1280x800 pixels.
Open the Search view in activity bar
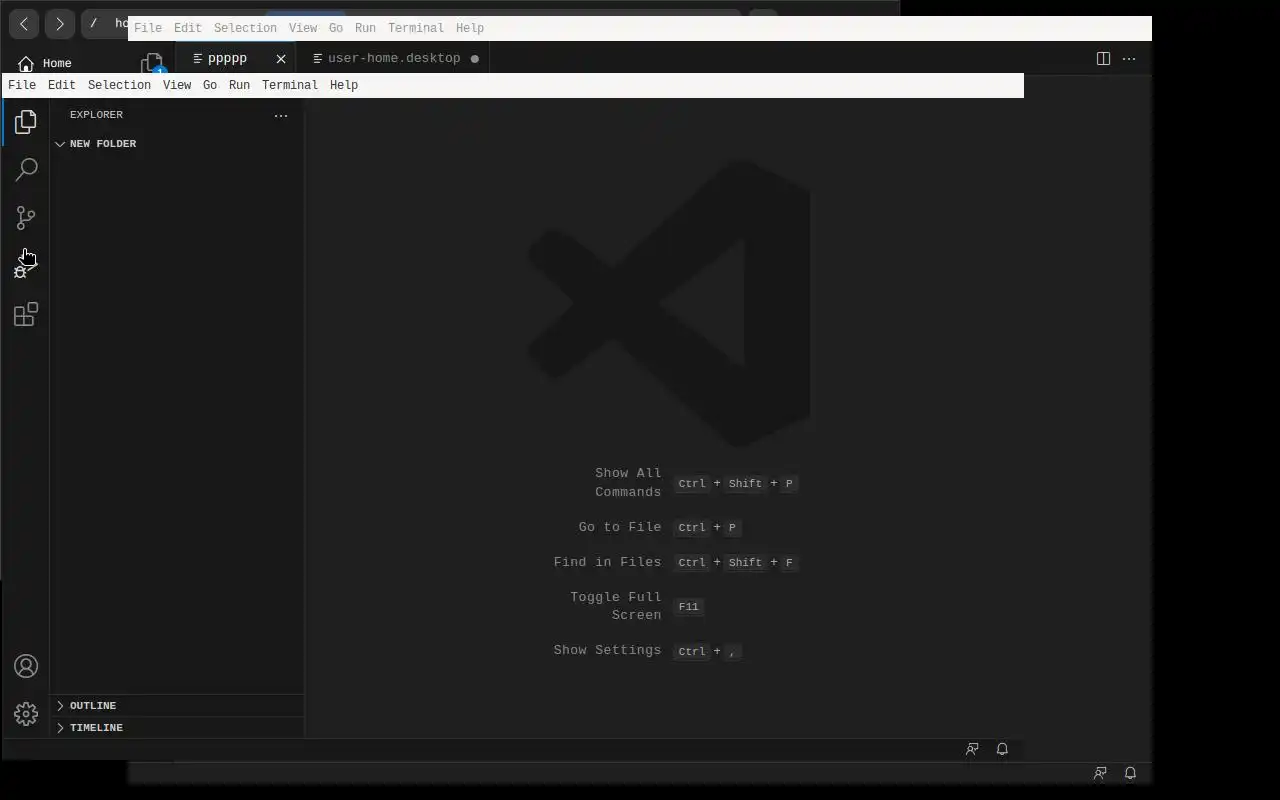26,170
